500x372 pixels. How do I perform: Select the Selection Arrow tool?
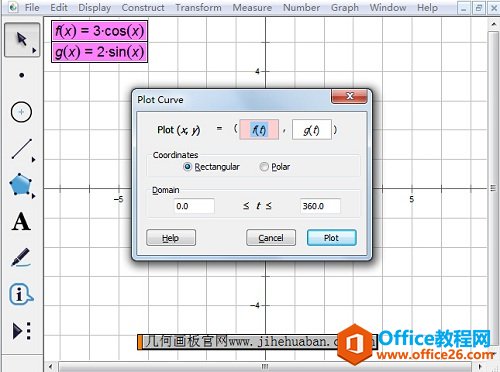click(x=22, y=39)
